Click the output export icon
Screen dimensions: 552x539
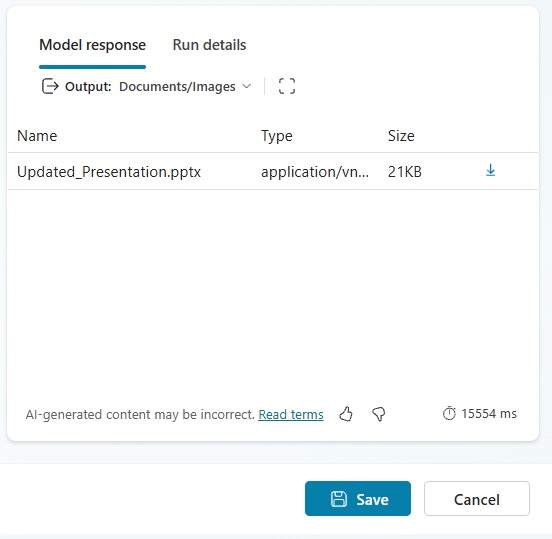pyautogui.click(x=50, y=86)
